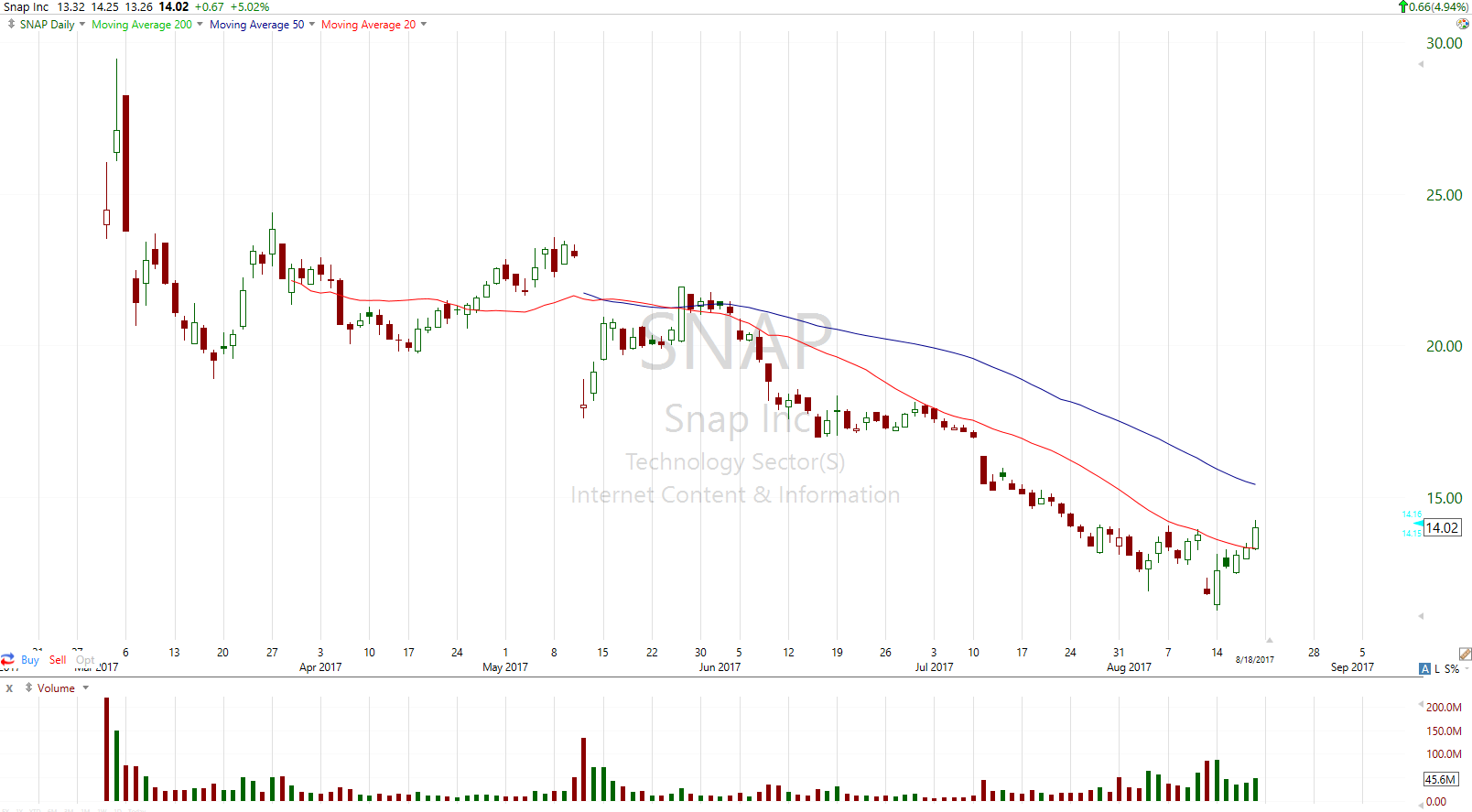Image resolution: width=1472 pixels, height=812 pixels.
Task: Select the Moving Average 20 indicator label
Action: coord(368,25)
